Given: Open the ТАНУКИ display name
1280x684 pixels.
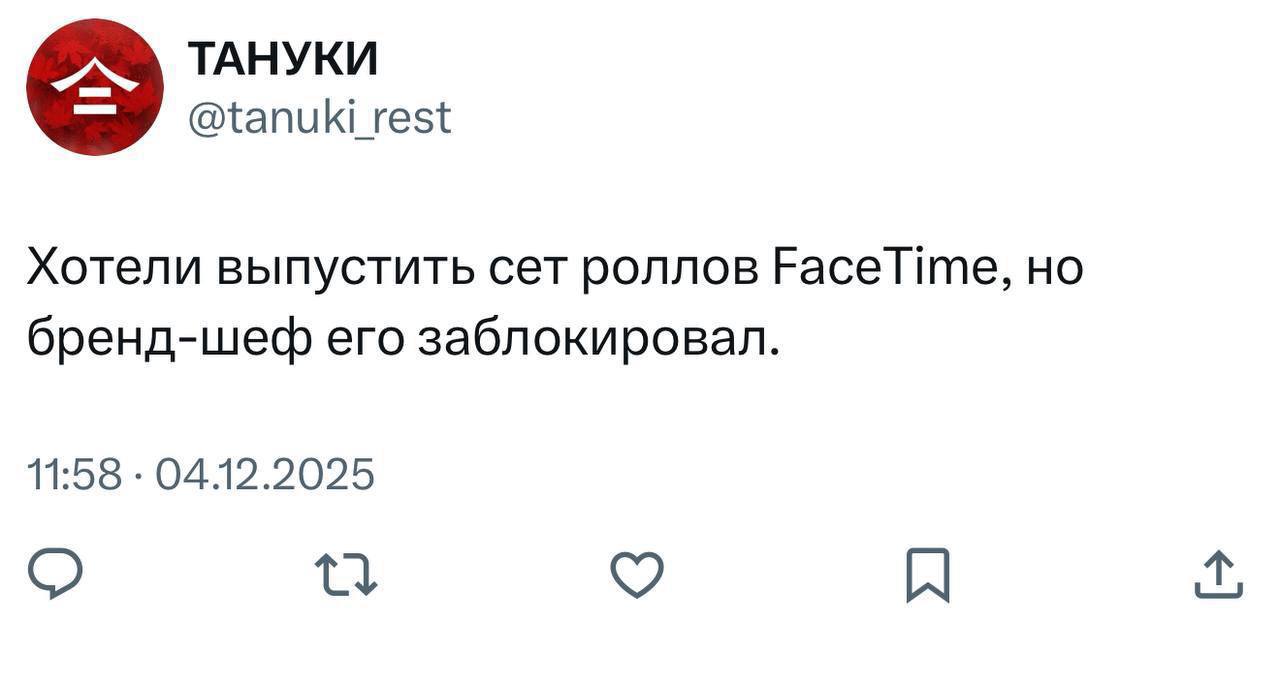Looking at the screenshot, I should (x=283, y=62).
